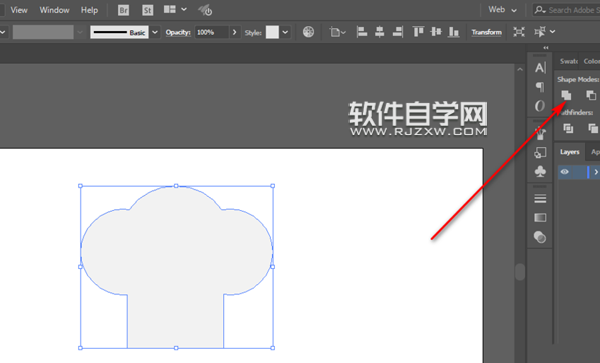Image resolution: width=600 pixels, height=363 pixels.
Task: Click Horizontal Align Center icon
Action: [x=380, y=32]
